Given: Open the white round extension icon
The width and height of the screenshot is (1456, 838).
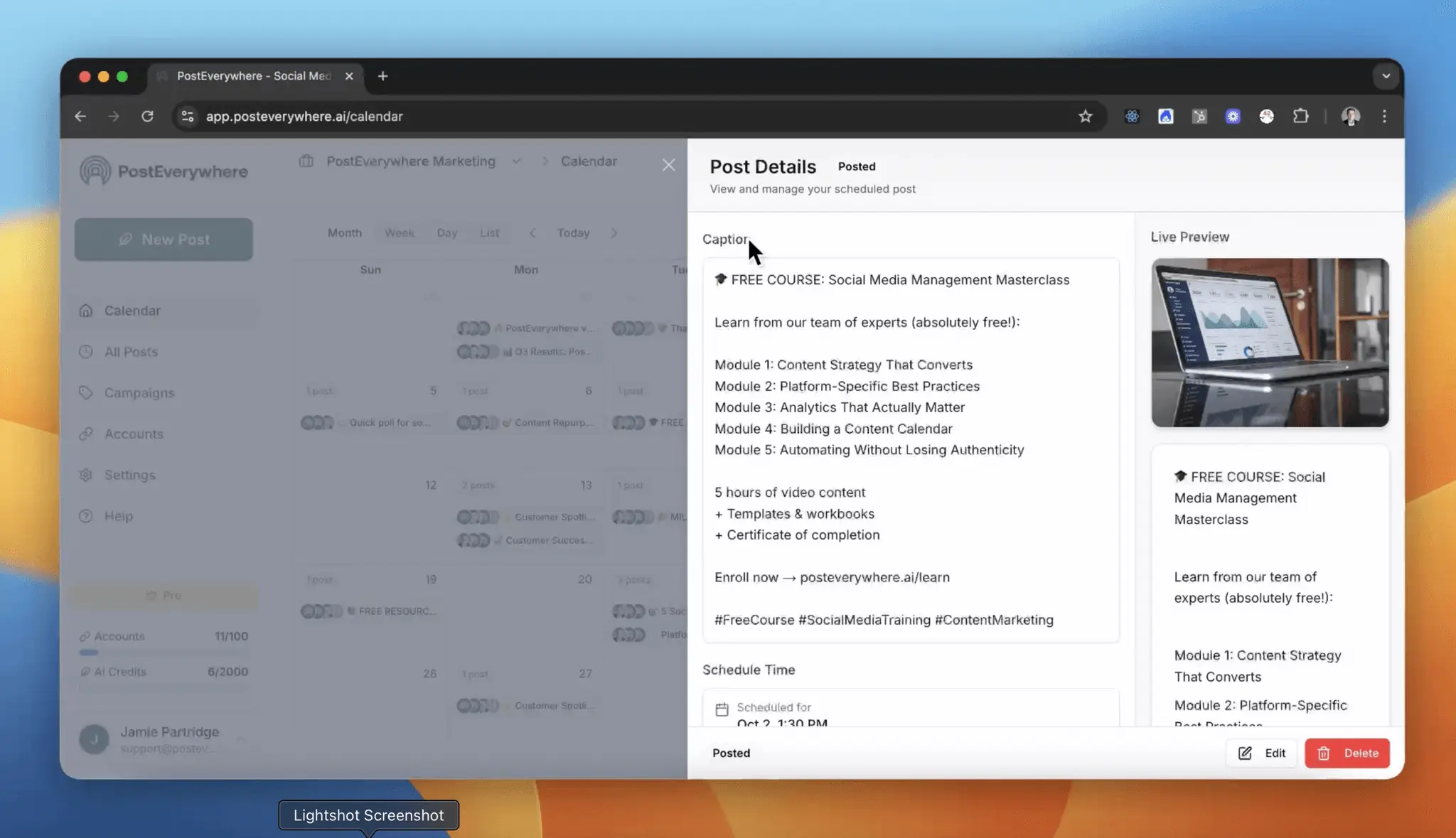Looking at the screenshot, I should (1267, 116).
